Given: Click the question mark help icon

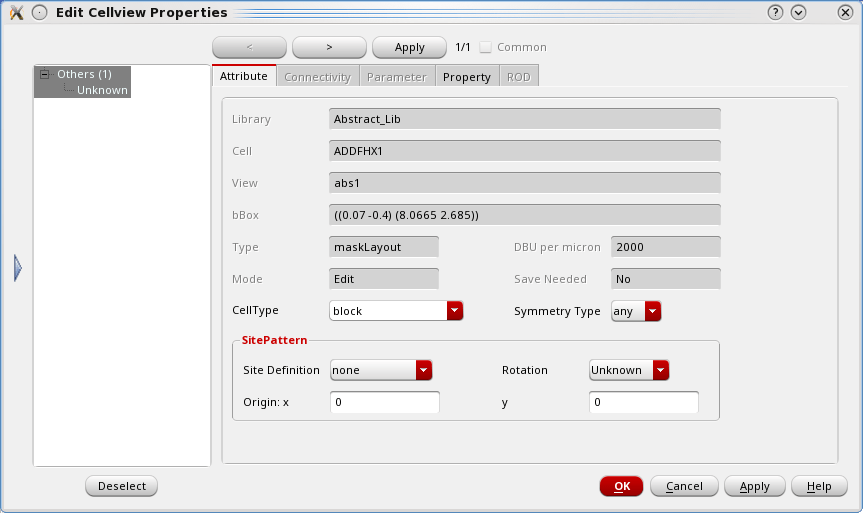Looking at the screenshot, I should [775, 12].
